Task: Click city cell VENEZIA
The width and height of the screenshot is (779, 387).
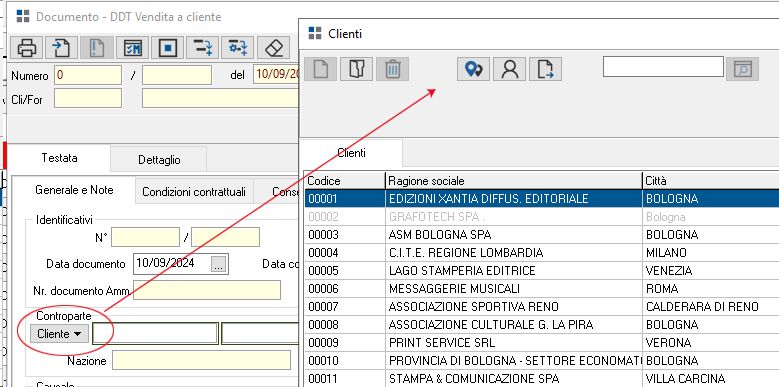Action: click(711, 271)
